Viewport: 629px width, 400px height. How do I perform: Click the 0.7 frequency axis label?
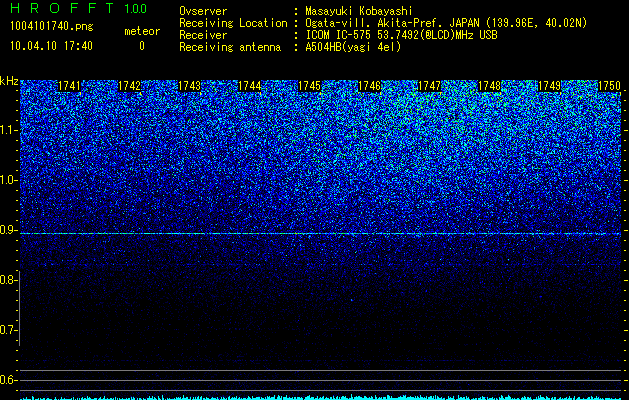coord(8,331)
